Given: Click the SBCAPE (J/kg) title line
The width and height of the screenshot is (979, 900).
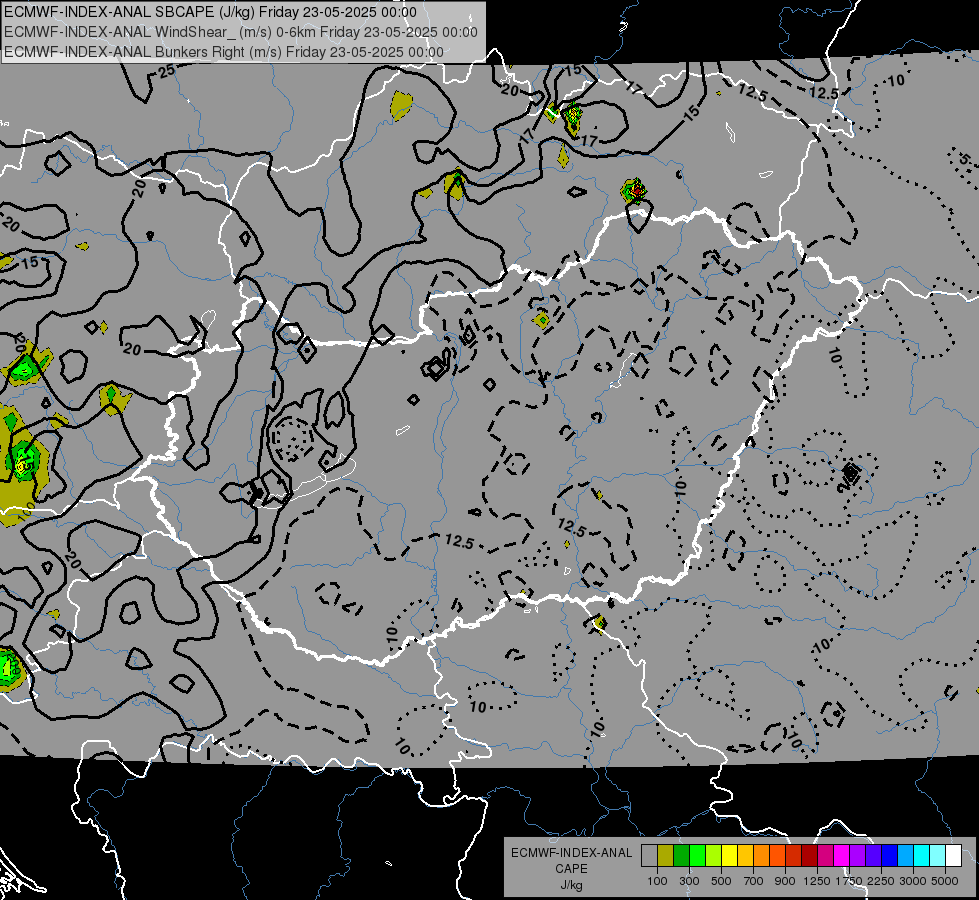Looking at the screenshot, I should (x=210, y=12).
